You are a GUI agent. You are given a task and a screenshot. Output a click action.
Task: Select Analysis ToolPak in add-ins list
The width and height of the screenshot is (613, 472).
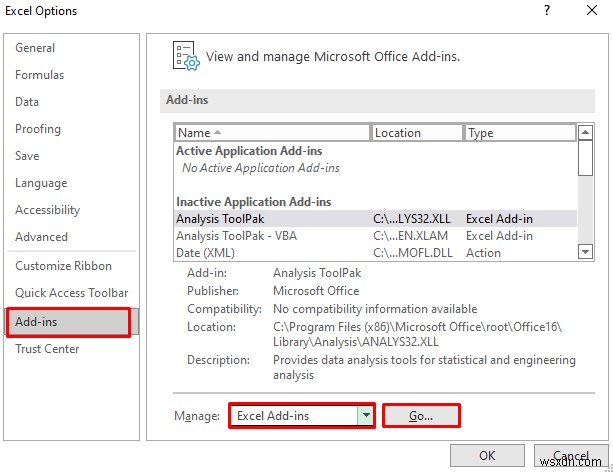[x=376, y=219]
